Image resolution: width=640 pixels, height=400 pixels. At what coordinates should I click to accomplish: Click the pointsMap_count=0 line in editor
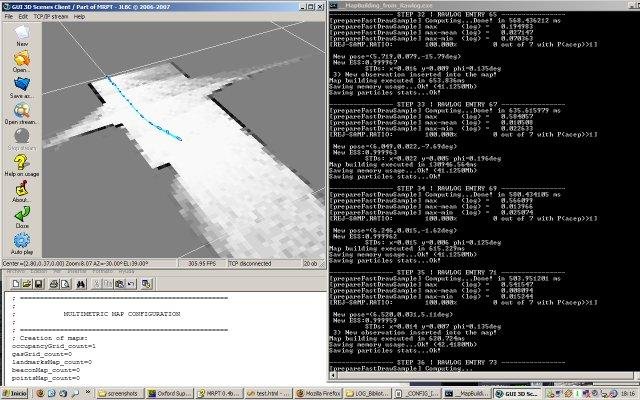click(x=46, y=378)
